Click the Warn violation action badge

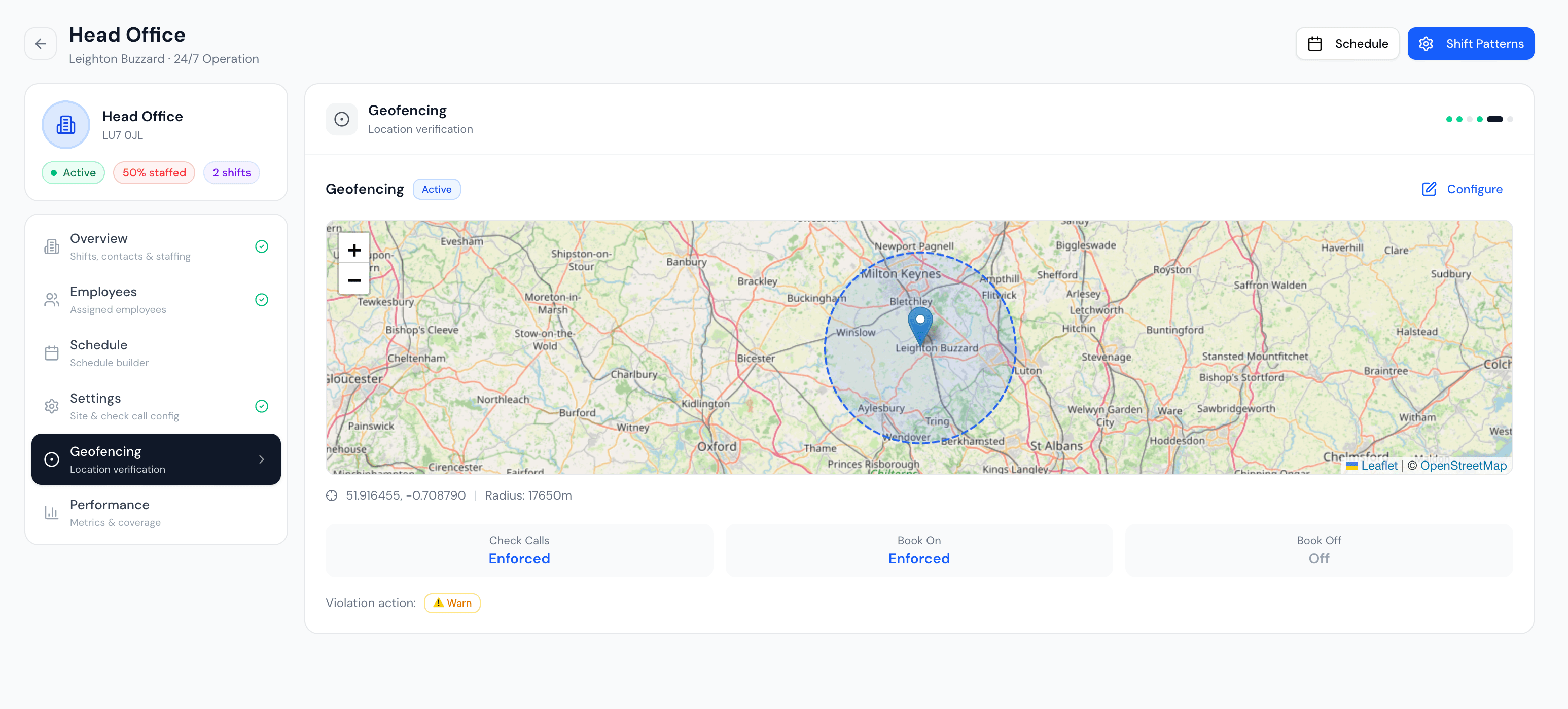[x=452, y=603]
